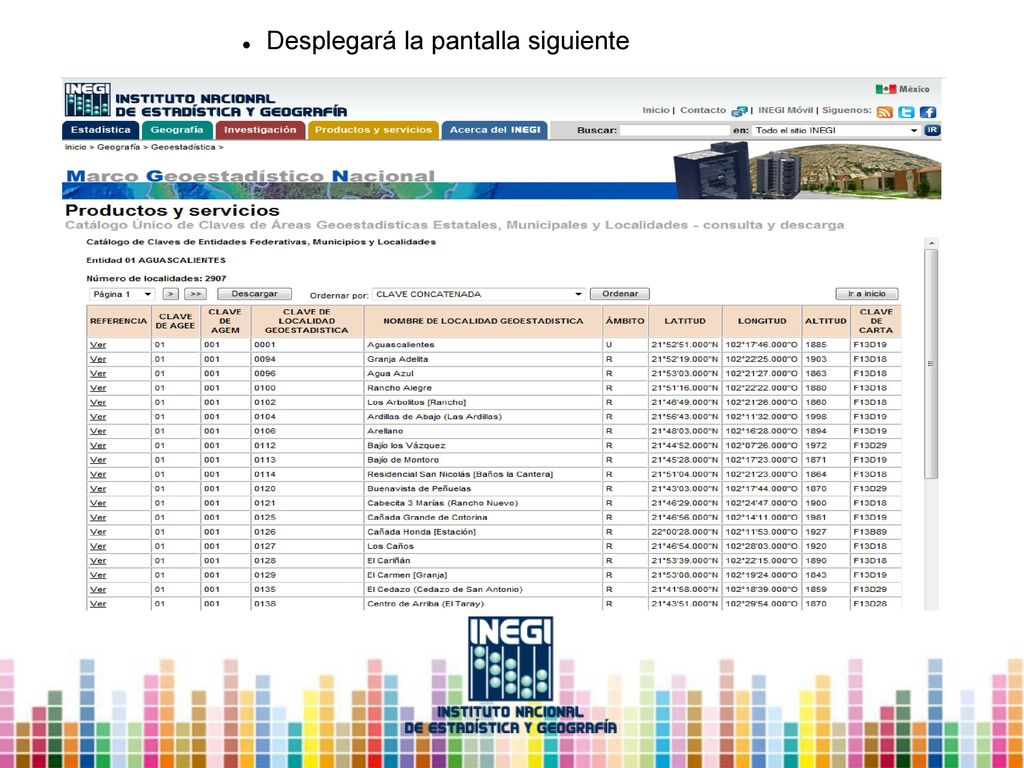Click Ver link for Arellano row
The width and height of the screenshot is (1024, 768).
(98, 431)
